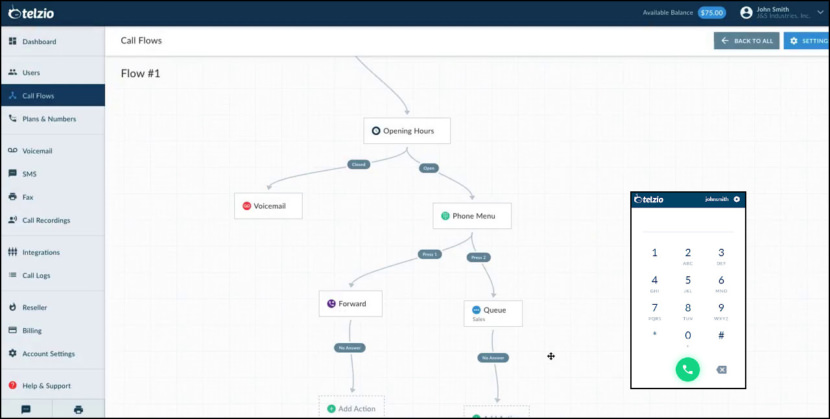The image size is (830, 419).
Task: Dial 8 TUV on the keypad
Action: pos(688,311)
